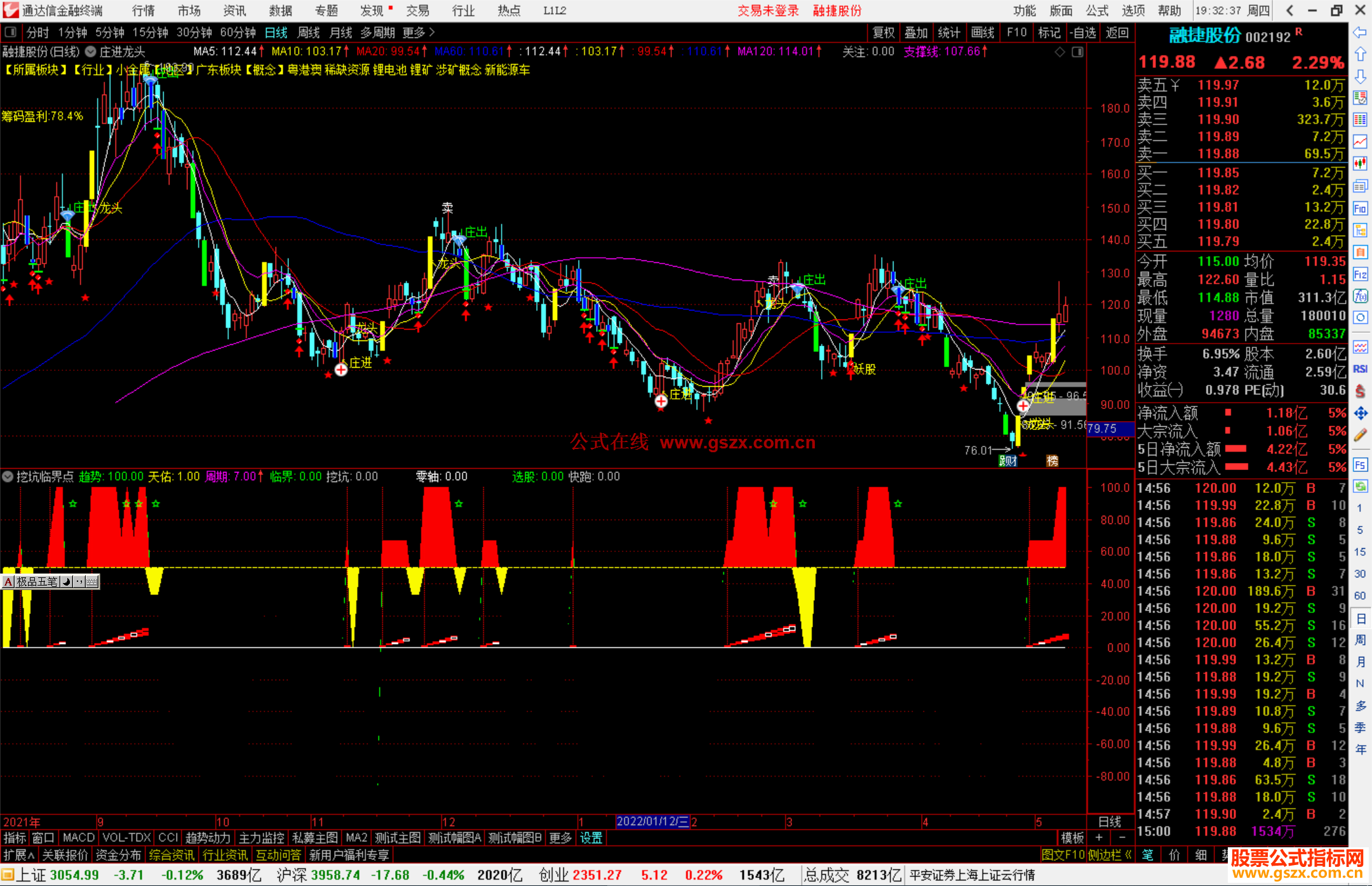Click the 交易未登录 link
This screenshot has width=1372, height=886.
click(x=768, y=10)
